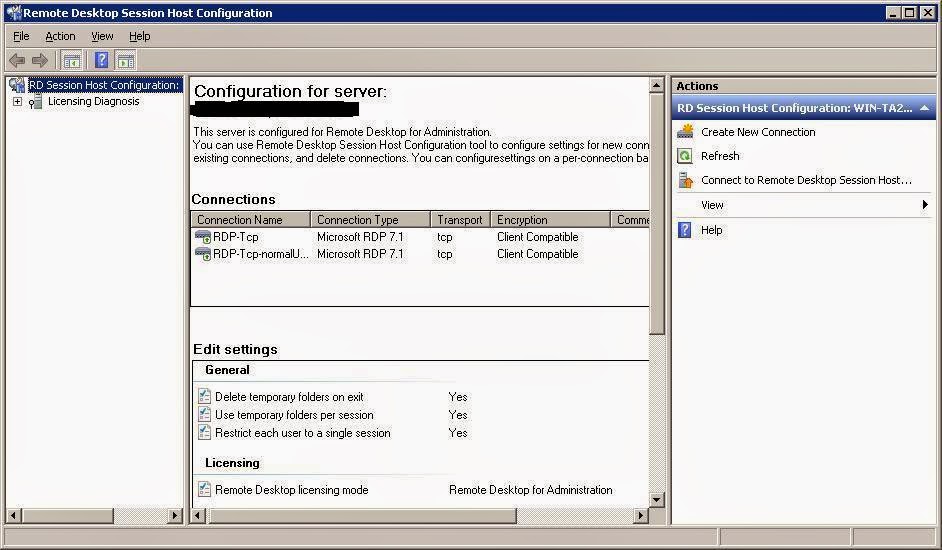The height and width of the screenshot is (550, 942).
Task: Click the Delete temporary folders setting icon
Action: [204, 396]
